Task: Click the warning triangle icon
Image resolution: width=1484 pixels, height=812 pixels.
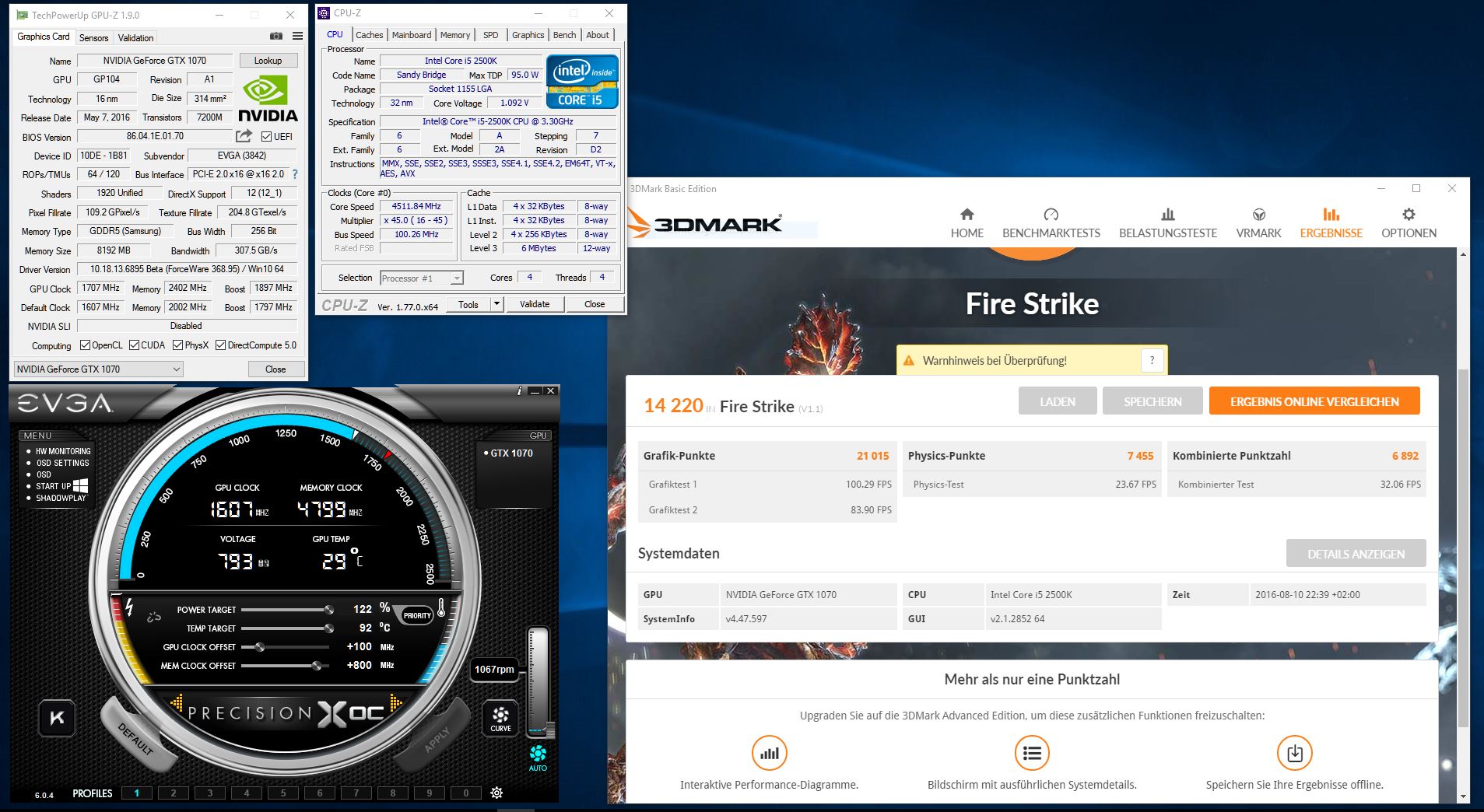Action: tap(908, 361)
